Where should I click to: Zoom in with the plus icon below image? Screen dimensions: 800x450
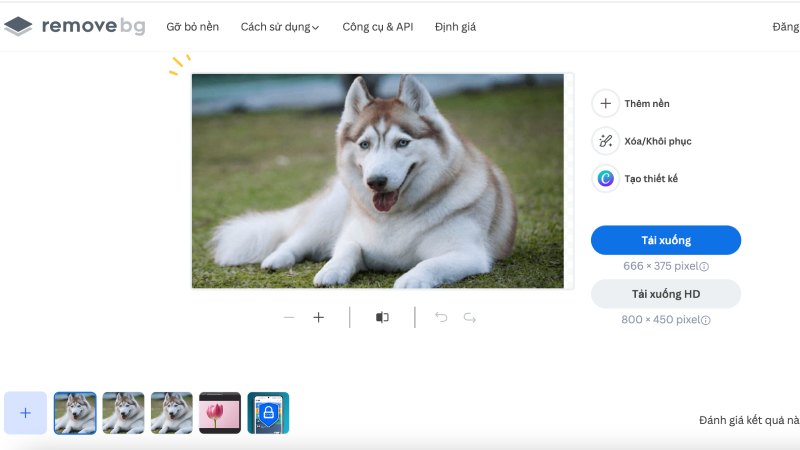pos(319,317)
